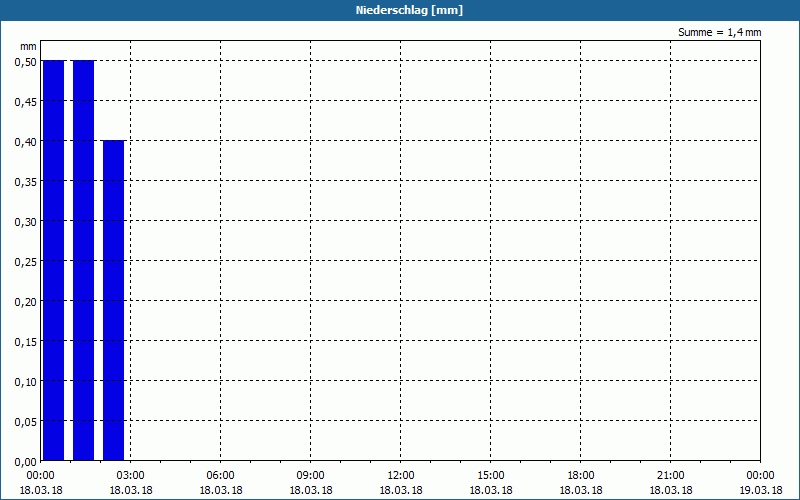Click the first blue bar at 00:00
Screen dimensions: 800x500
tap(53, 260)
